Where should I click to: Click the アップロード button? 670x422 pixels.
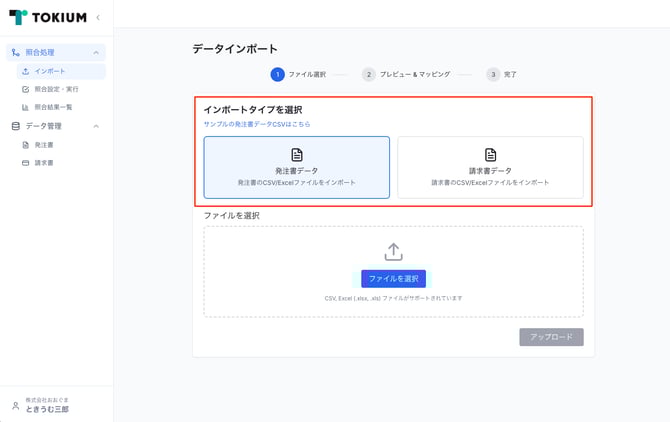tap(551, 337)
